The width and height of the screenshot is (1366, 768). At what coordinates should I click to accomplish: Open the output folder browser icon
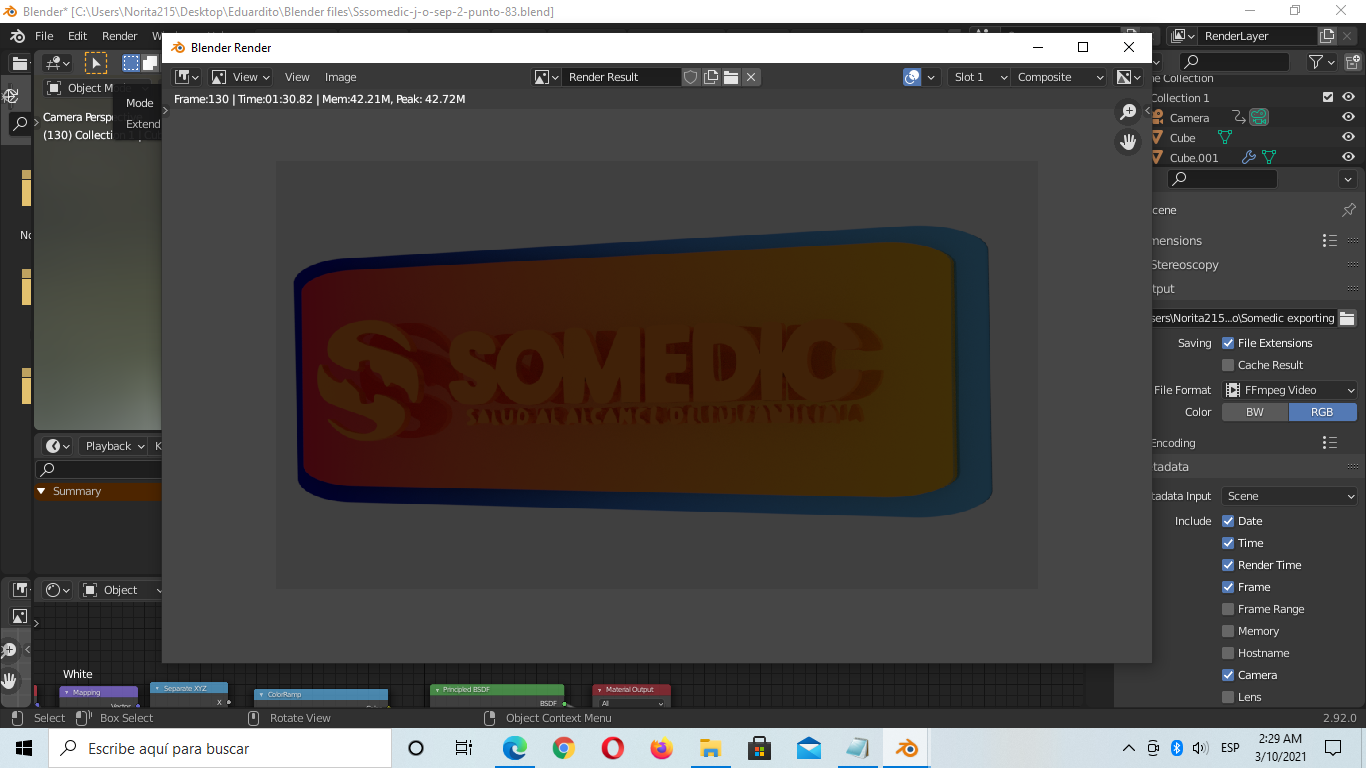pos(1347,318)
